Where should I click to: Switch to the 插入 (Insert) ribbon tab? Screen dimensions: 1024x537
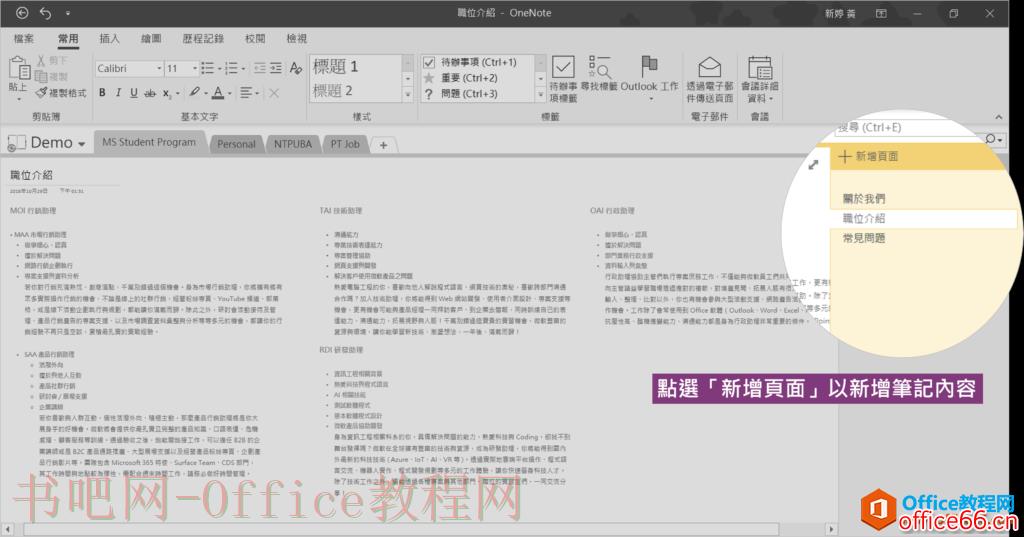109,39
